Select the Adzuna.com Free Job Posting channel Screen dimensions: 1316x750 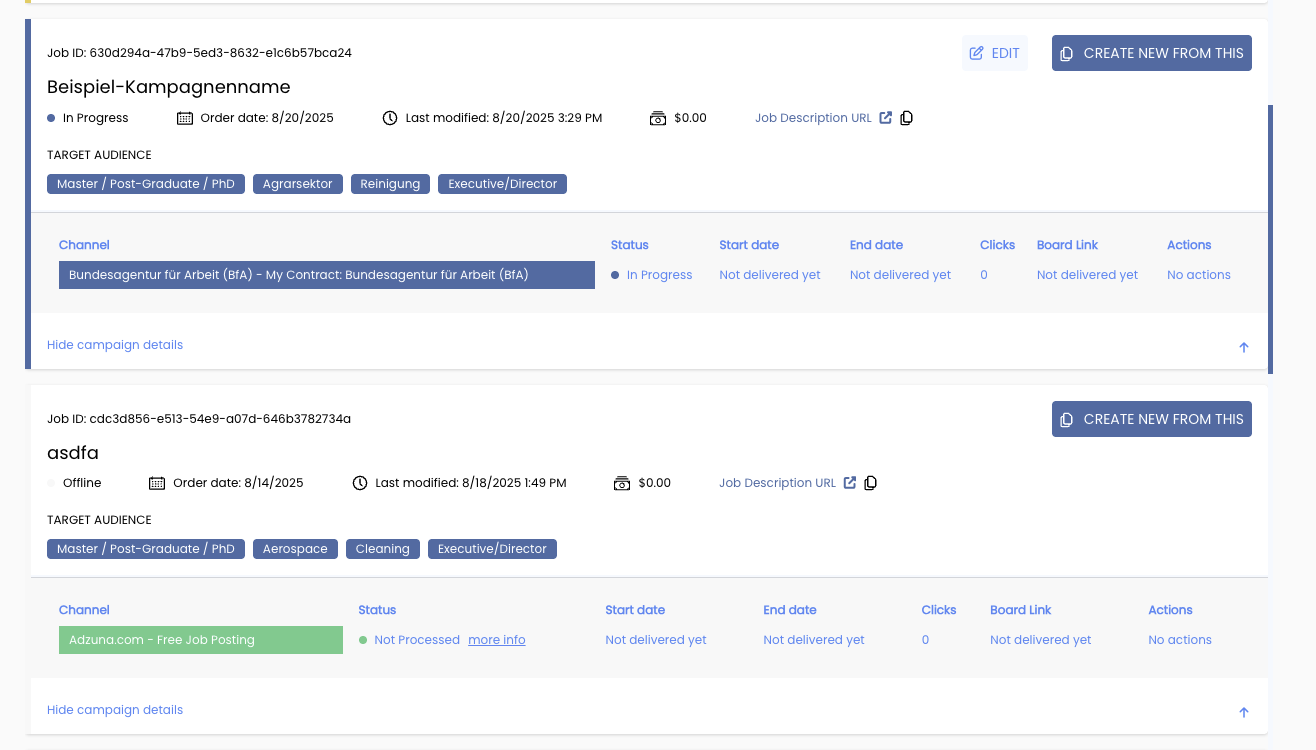(200, 640)
